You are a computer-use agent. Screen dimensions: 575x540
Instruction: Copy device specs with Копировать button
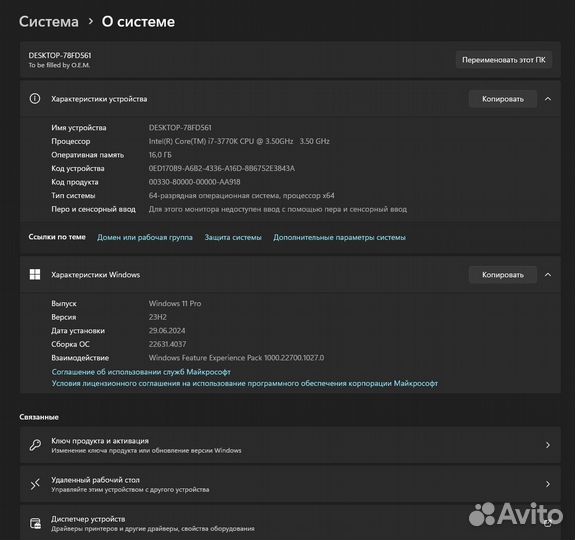(x=503, y=99)
